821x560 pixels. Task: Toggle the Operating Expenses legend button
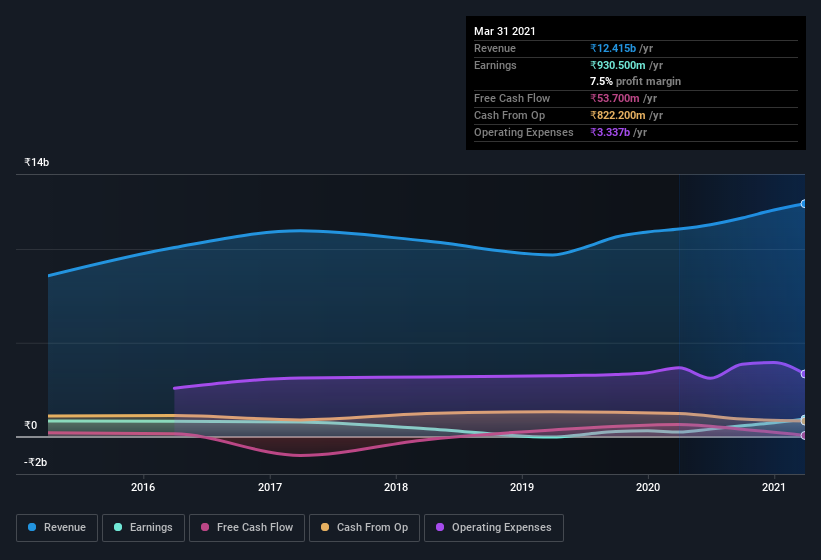click(494, 528)
